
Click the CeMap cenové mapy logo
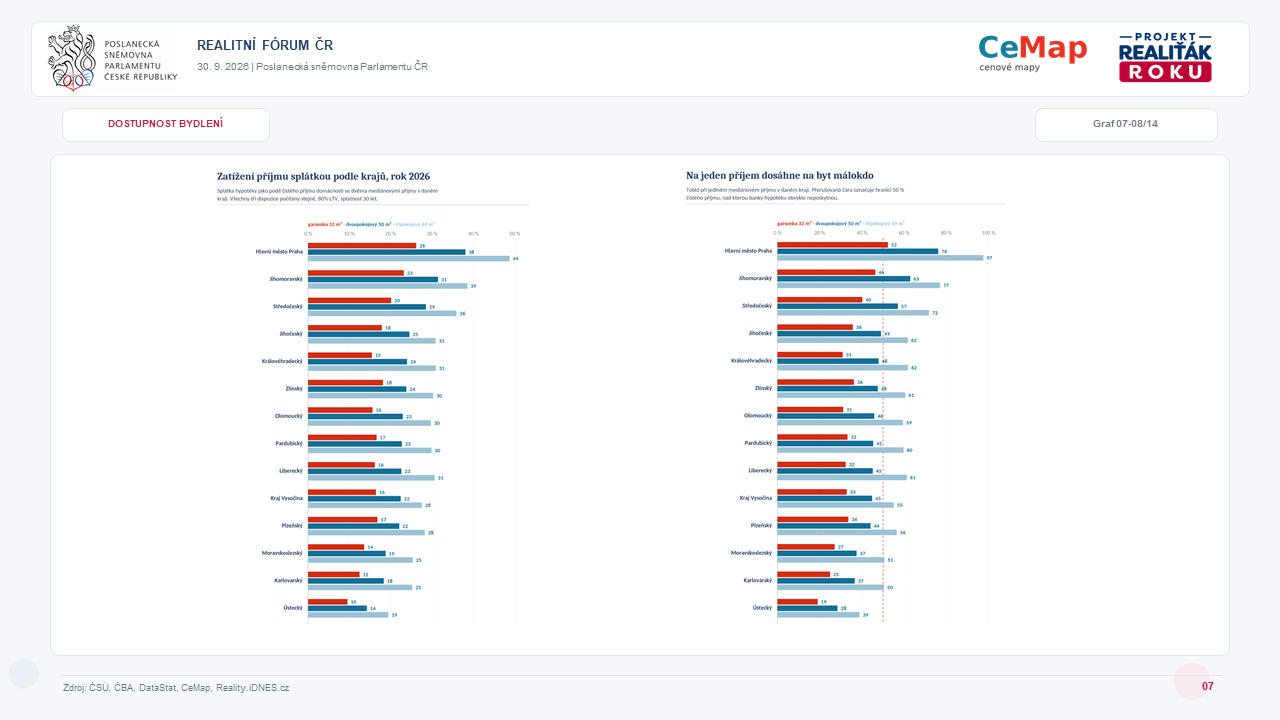click(1033, 53)
